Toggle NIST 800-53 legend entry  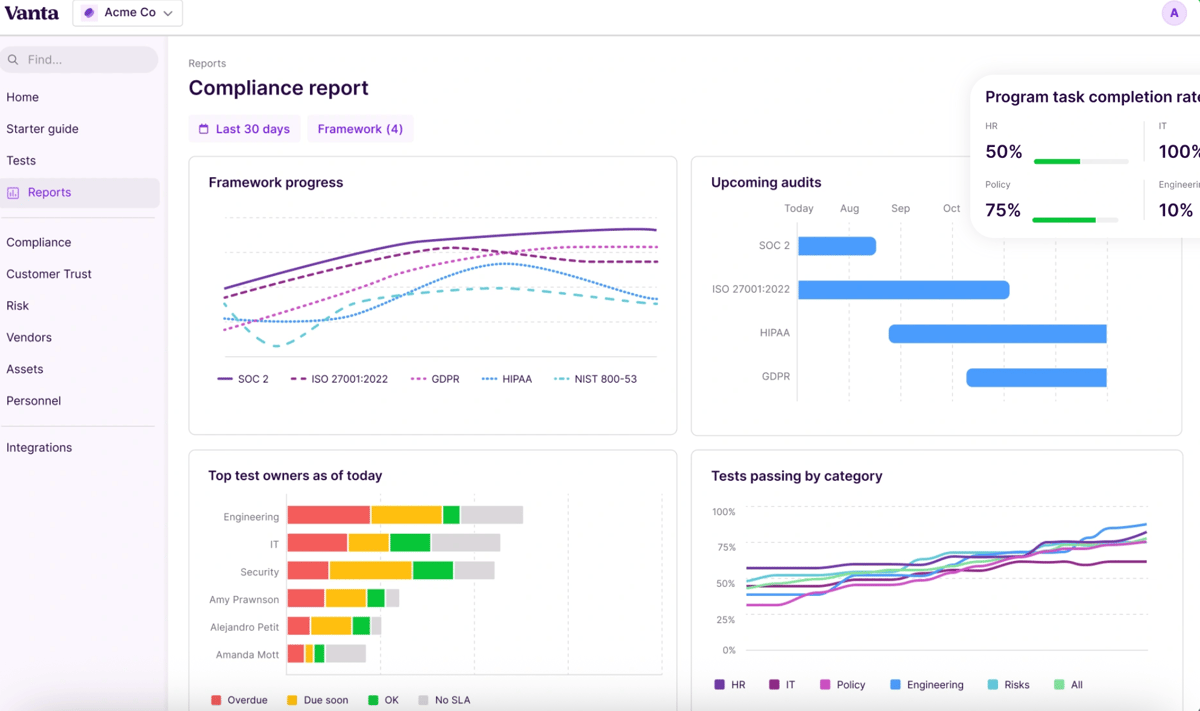point(595,379)
